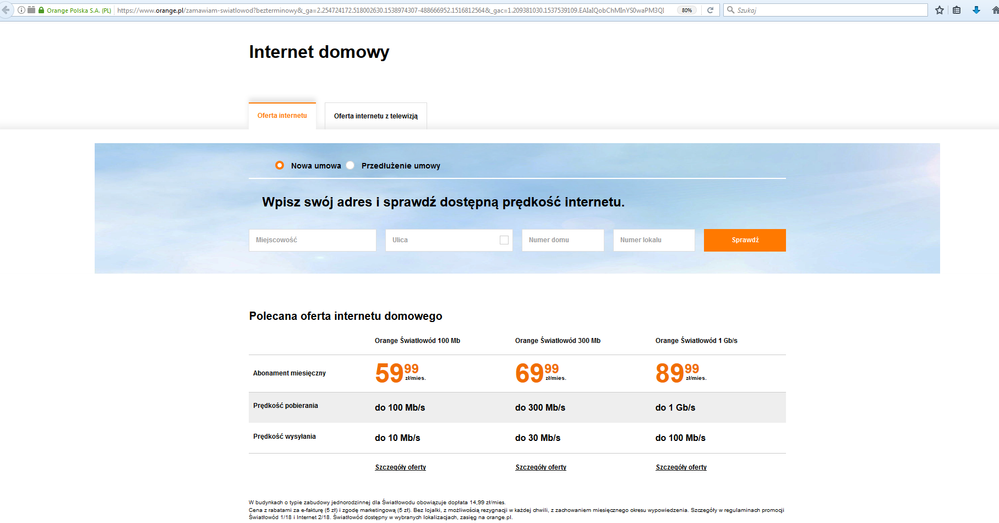Image resolution: width=999 pixels, height=523 pixels.
Task: Tick the checkbox inside the Ulica field
Action: 504,240
